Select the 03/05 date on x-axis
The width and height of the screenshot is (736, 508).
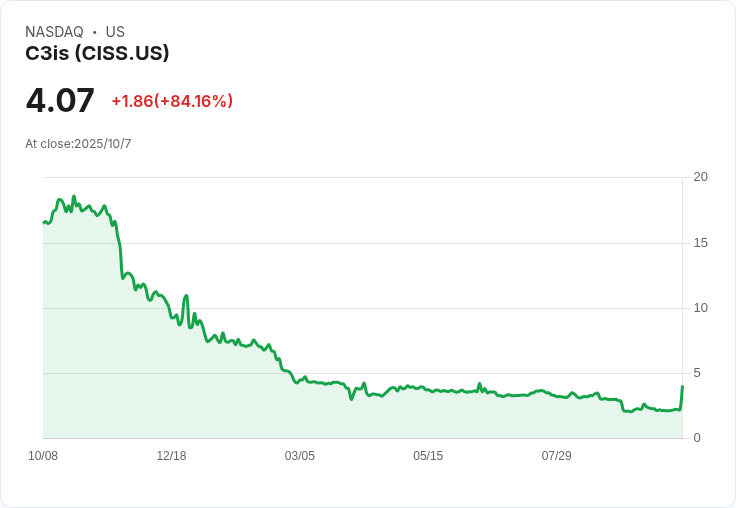tap(299, 456)
